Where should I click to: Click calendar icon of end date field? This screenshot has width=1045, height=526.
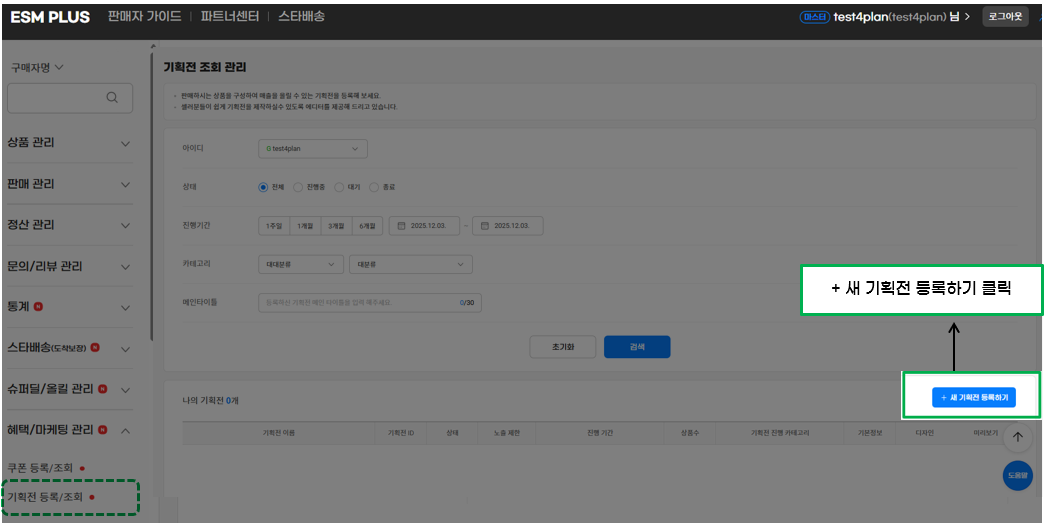pyautogui.click(x=485, y=226)
